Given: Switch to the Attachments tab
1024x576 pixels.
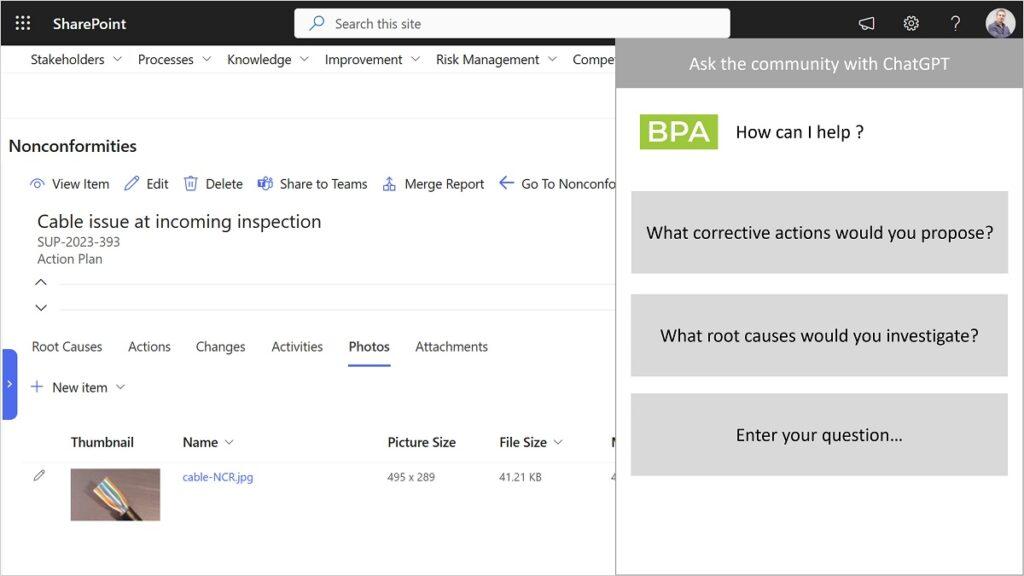Looking at the screenshot, I should [x=451, y=347].
